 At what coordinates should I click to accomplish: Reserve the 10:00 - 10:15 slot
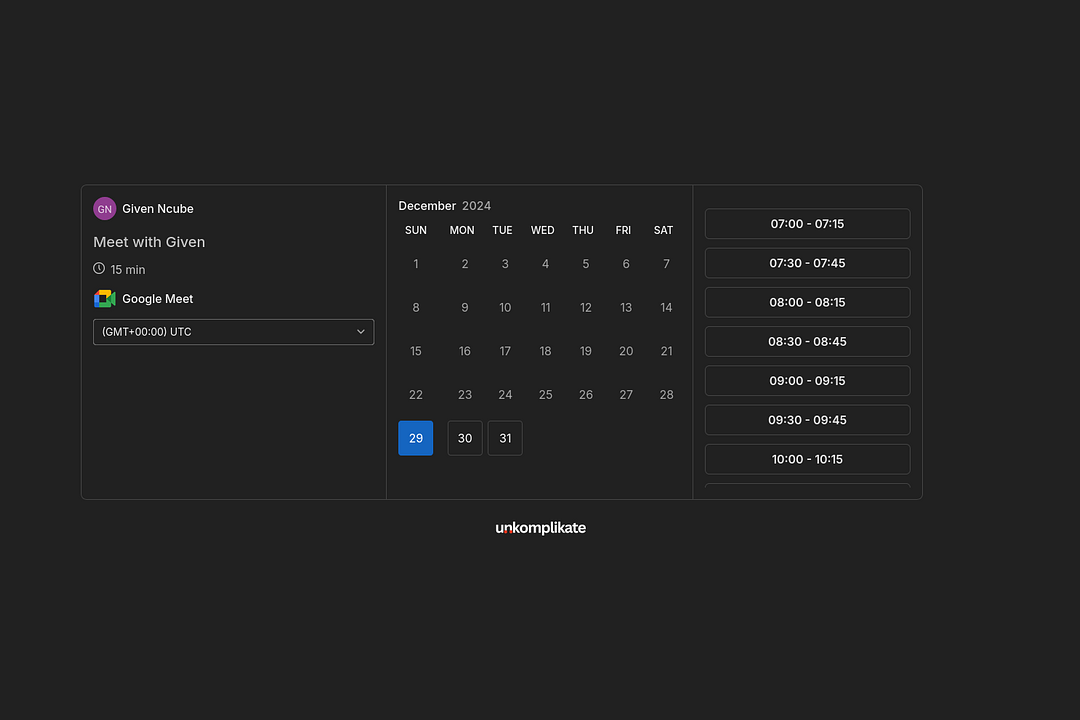[807, 459]
